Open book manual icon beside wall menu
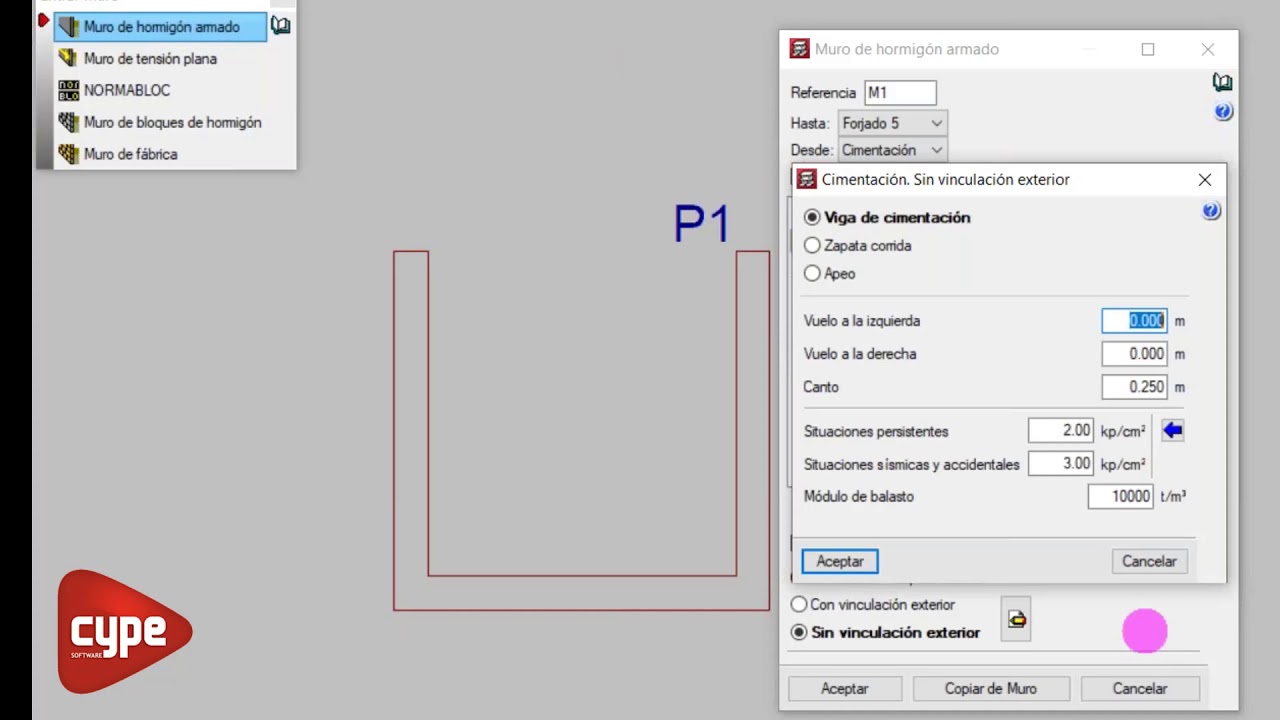The width and height of the screenshot is (1280, 720). click(281, 26)
